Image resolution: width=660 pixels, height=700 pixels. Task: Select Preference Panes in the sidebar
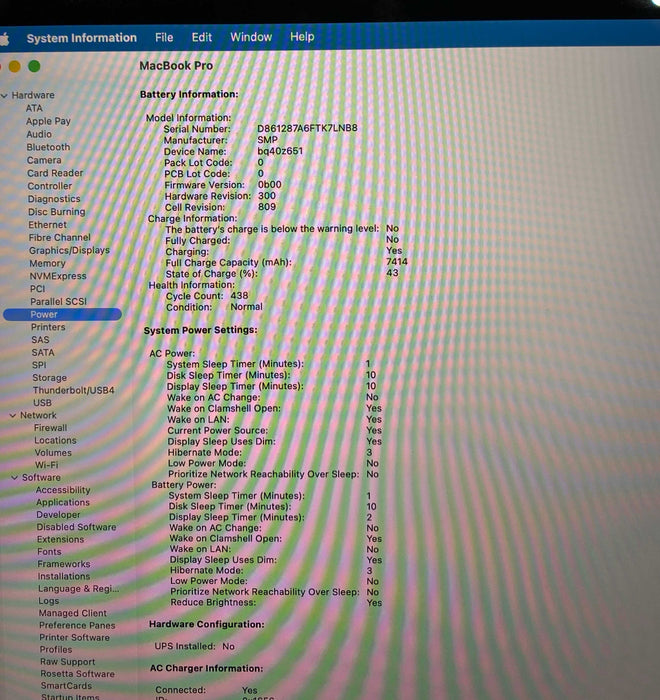(77, 625)
